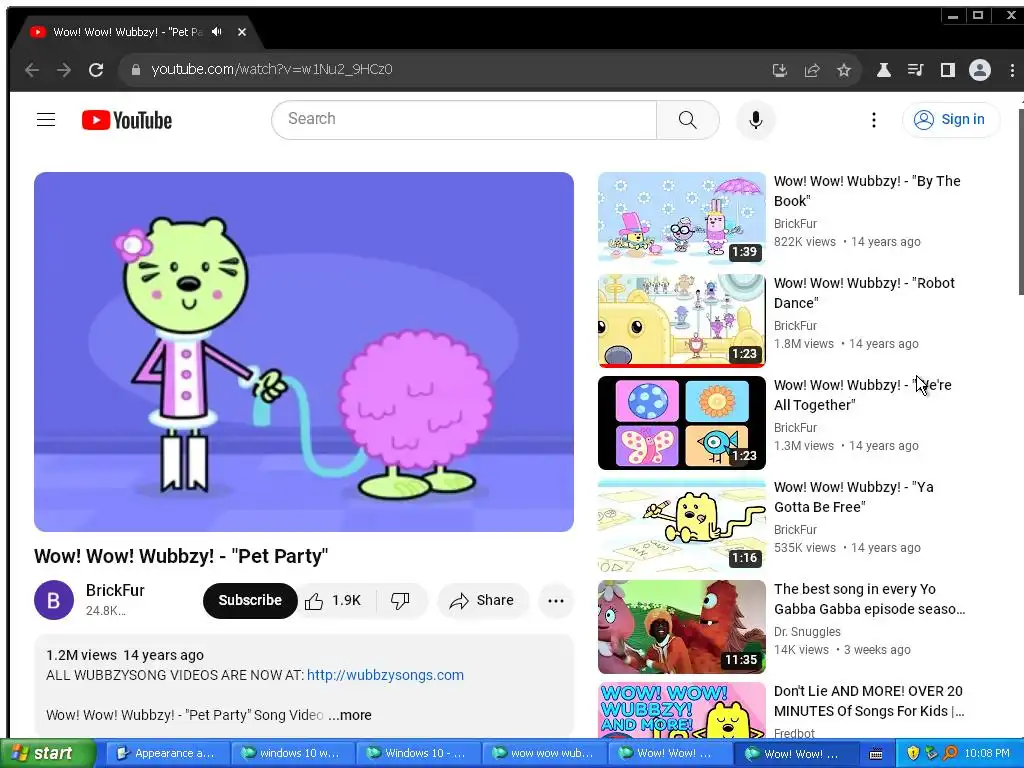Click the address bar URL

tap(272, 69)
